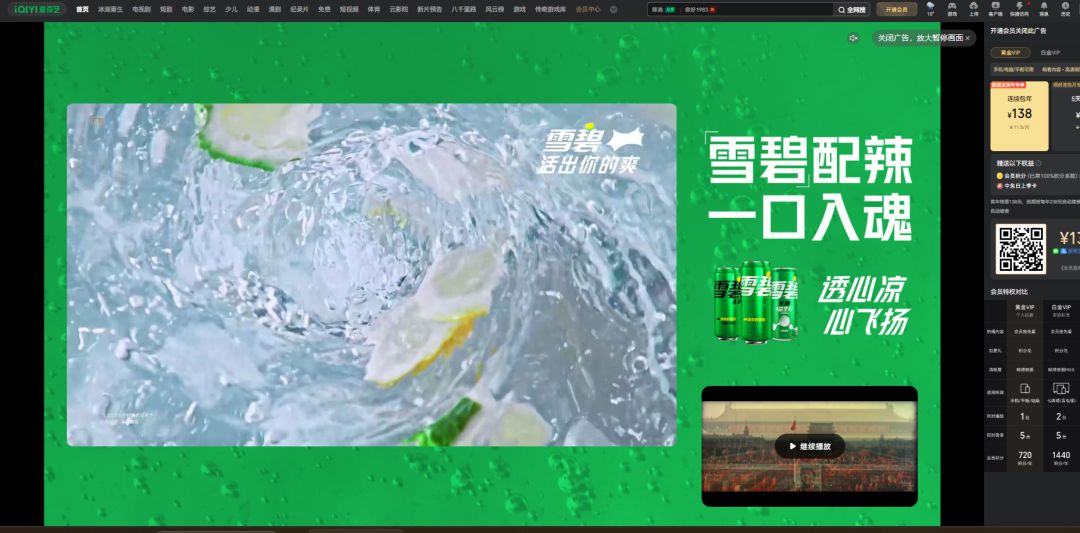This screenshot has height=533, width=1080.
Task: Click the membership payment QR code
Action: (x=1020, y=249)
